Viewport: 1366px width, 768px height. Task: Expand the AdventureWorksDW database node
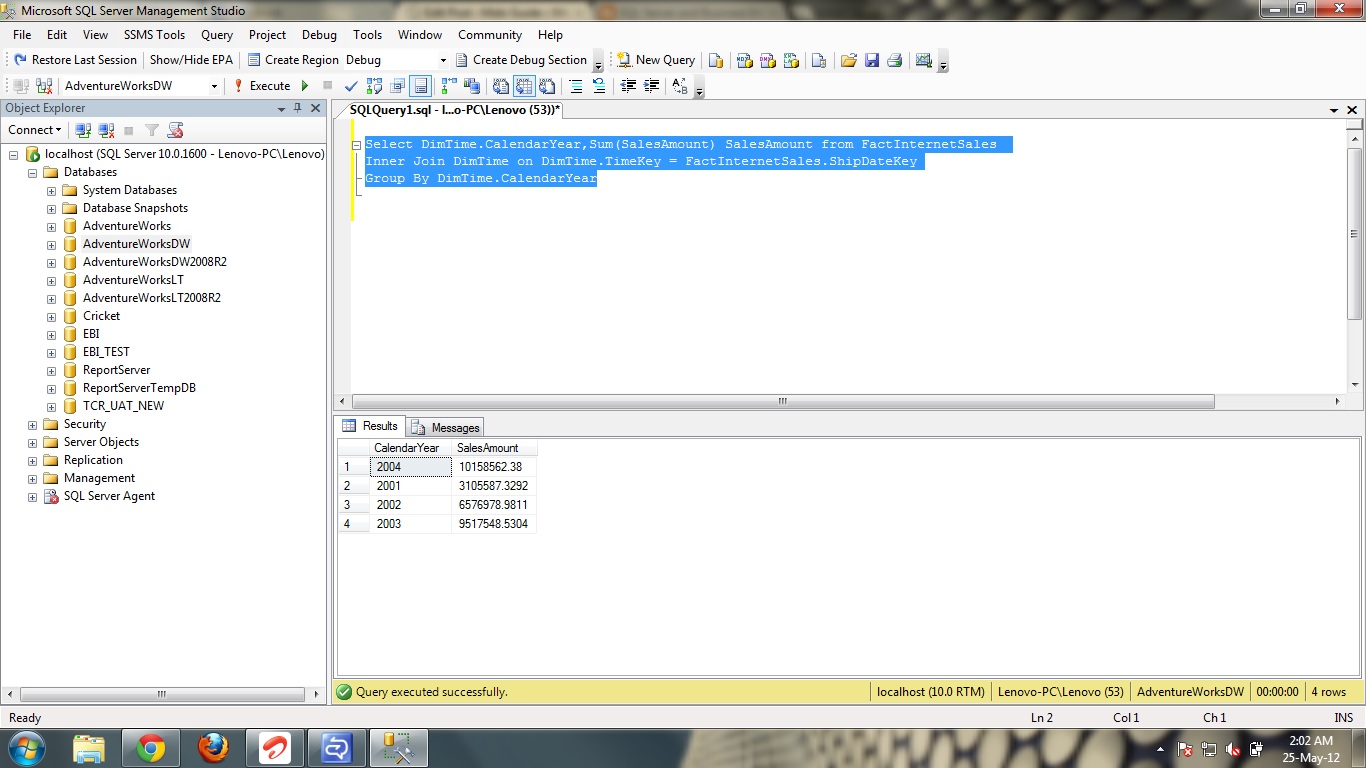point(51,243)
